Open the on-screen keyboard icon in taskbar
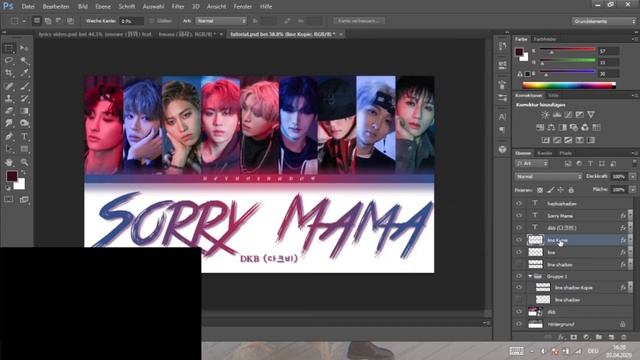The image size is (640, 360). tap(516, 351)
